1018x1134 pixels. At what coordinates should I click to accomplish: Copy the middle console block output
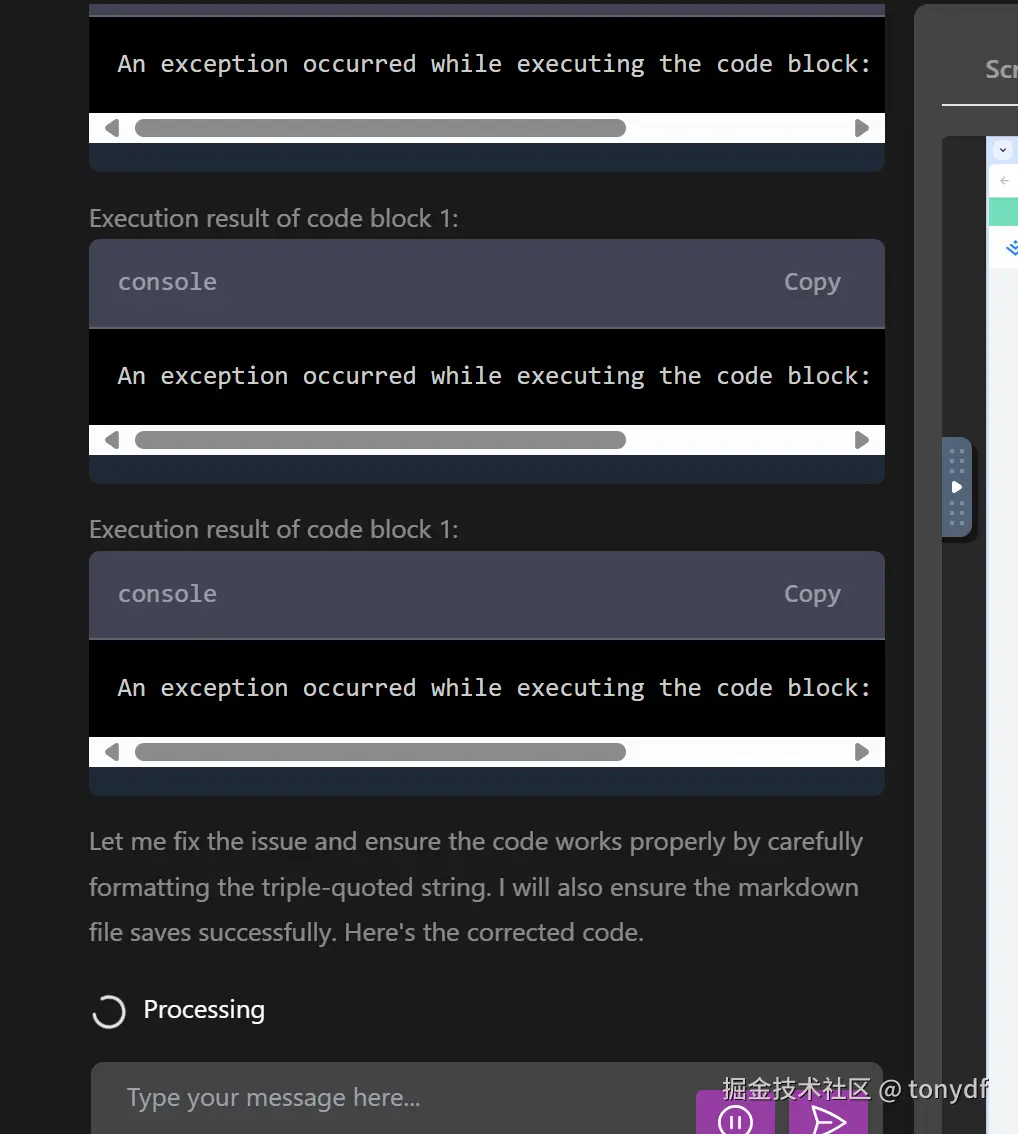[x=812, y=283]
